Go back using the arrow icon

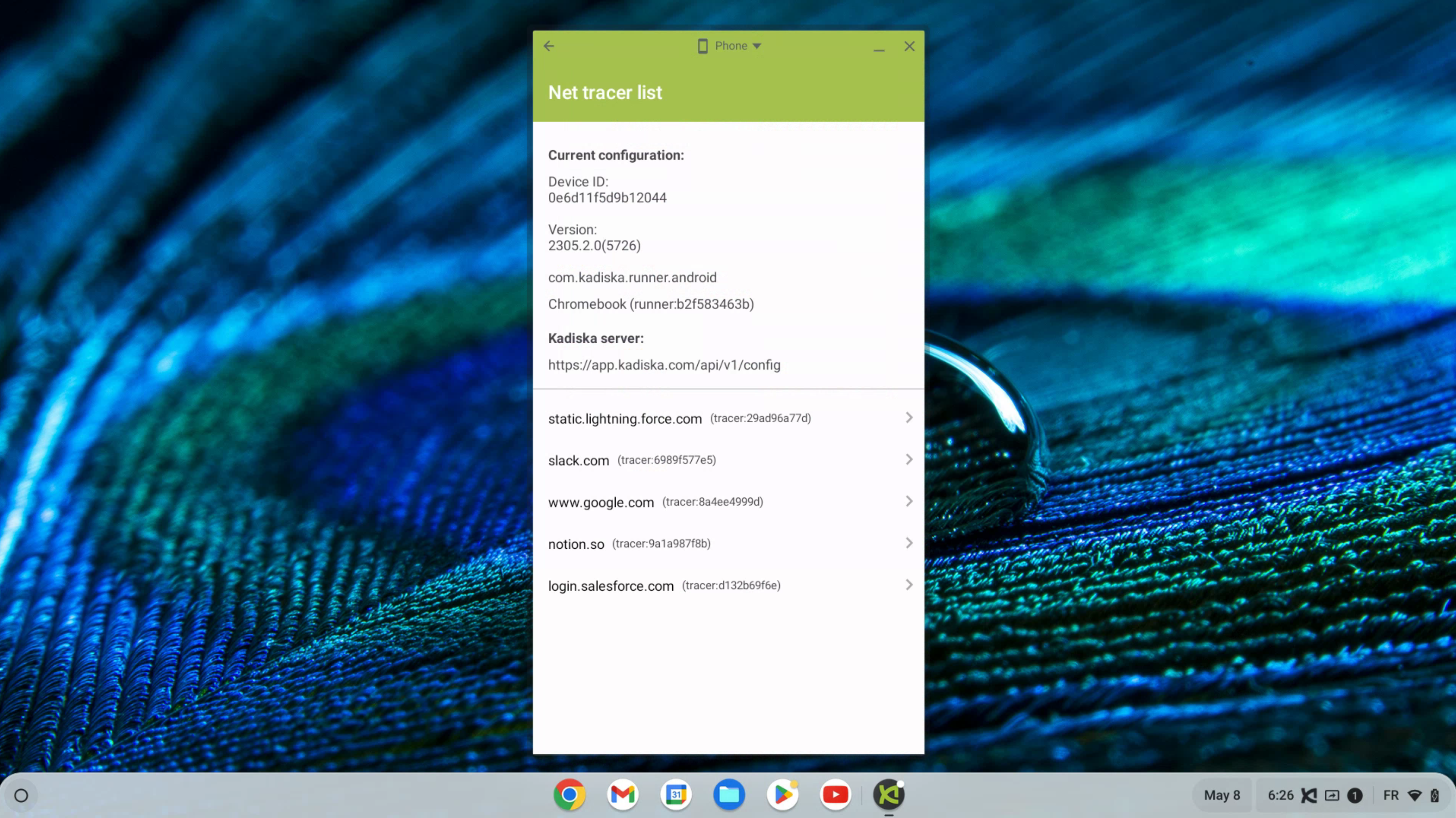549,46
